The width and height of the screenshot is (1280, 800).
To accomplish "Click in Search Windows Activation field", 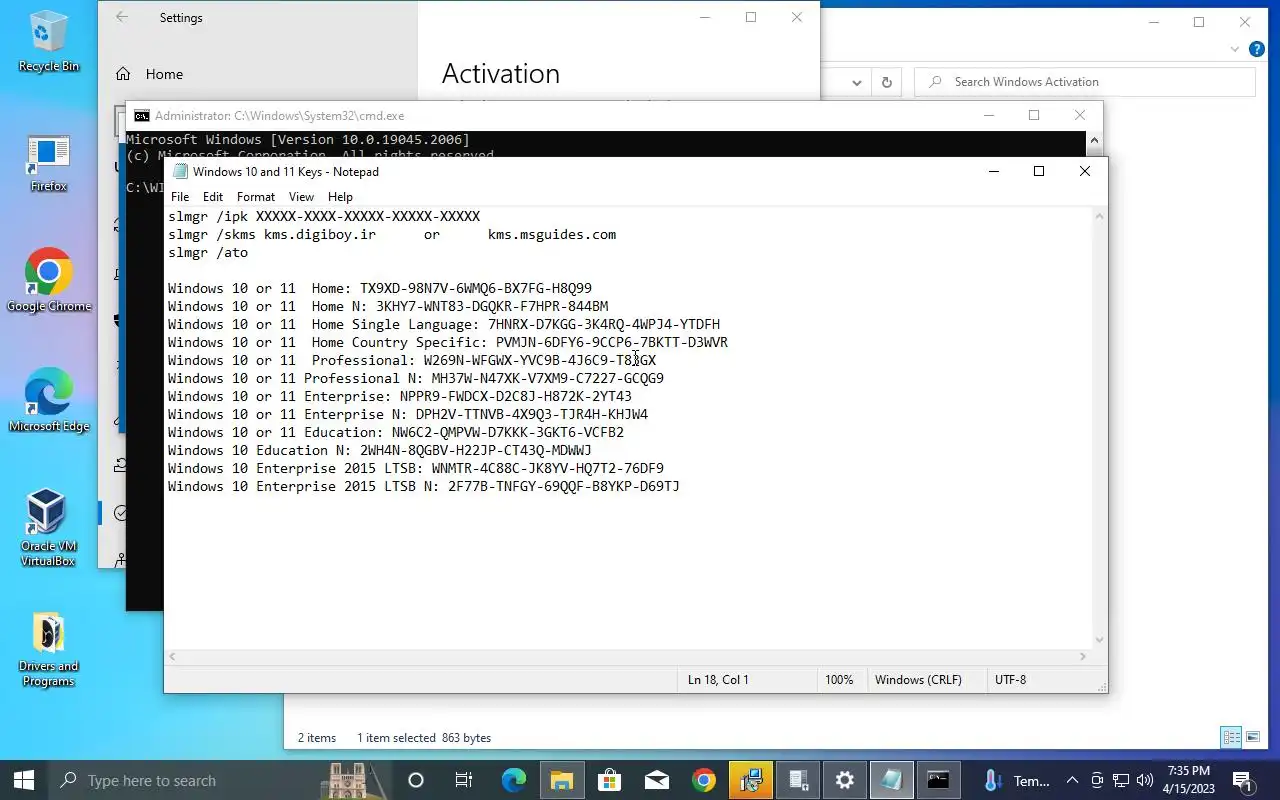I will 1085,82.
